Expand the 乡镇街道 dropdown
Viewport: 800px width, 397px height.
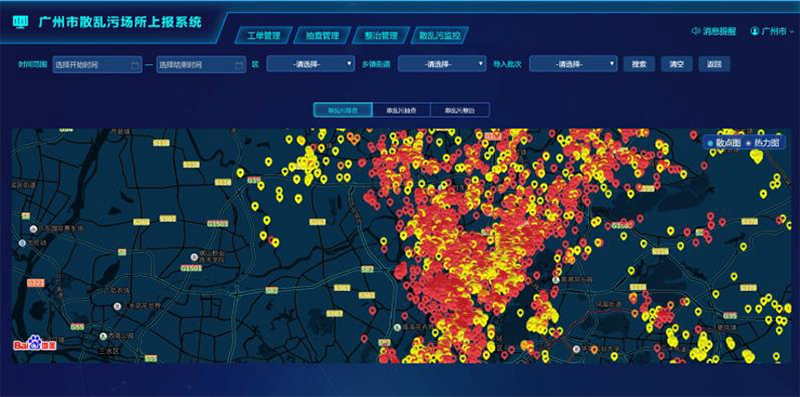[x=442, y=64]
